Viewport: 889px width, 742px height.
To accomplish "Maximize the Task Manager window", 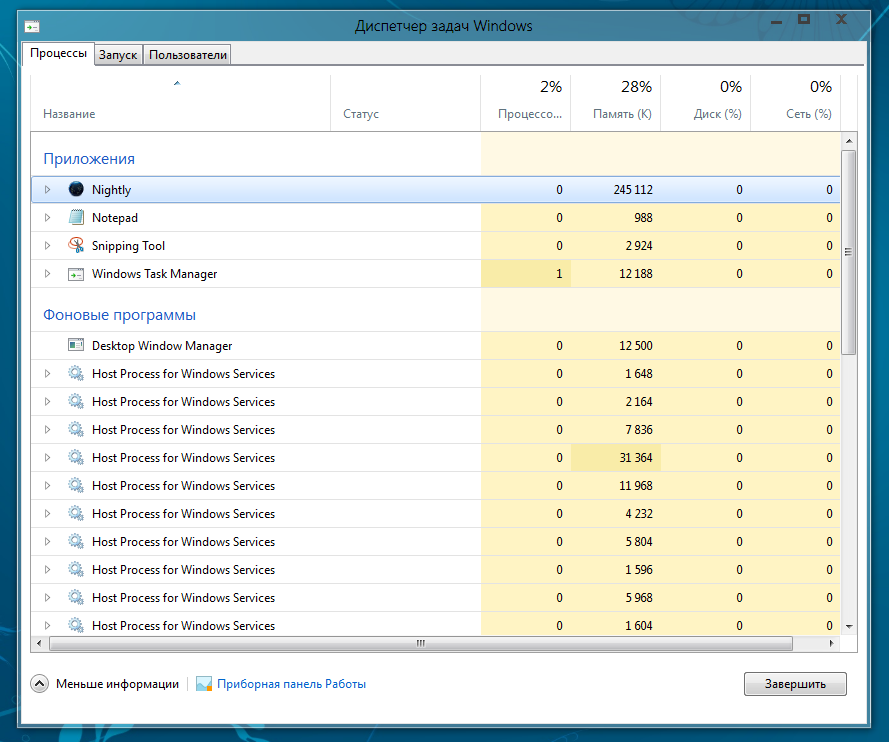I will coord(804,19).
